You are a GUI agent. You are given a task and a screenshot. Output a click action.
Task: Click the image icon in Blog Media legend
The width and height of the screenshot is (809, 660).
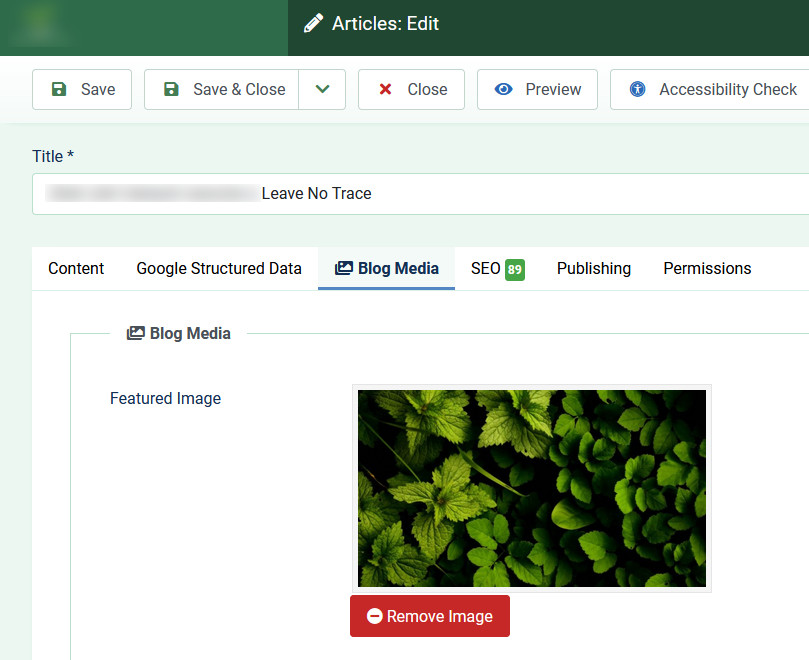click(136, 333)
